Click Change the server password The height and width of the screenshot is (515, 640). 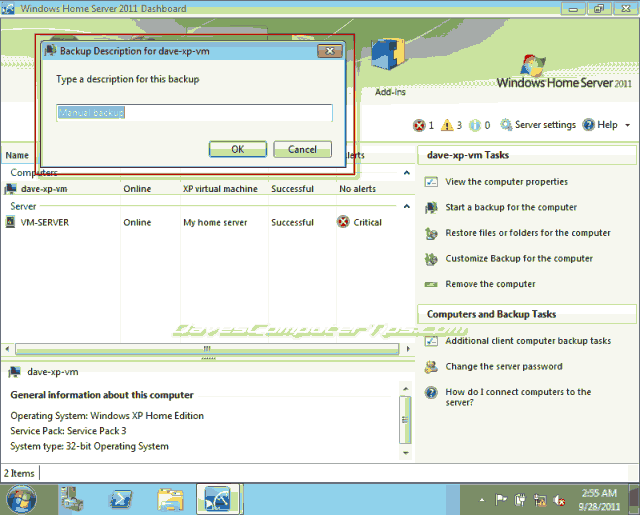point(504,366)
